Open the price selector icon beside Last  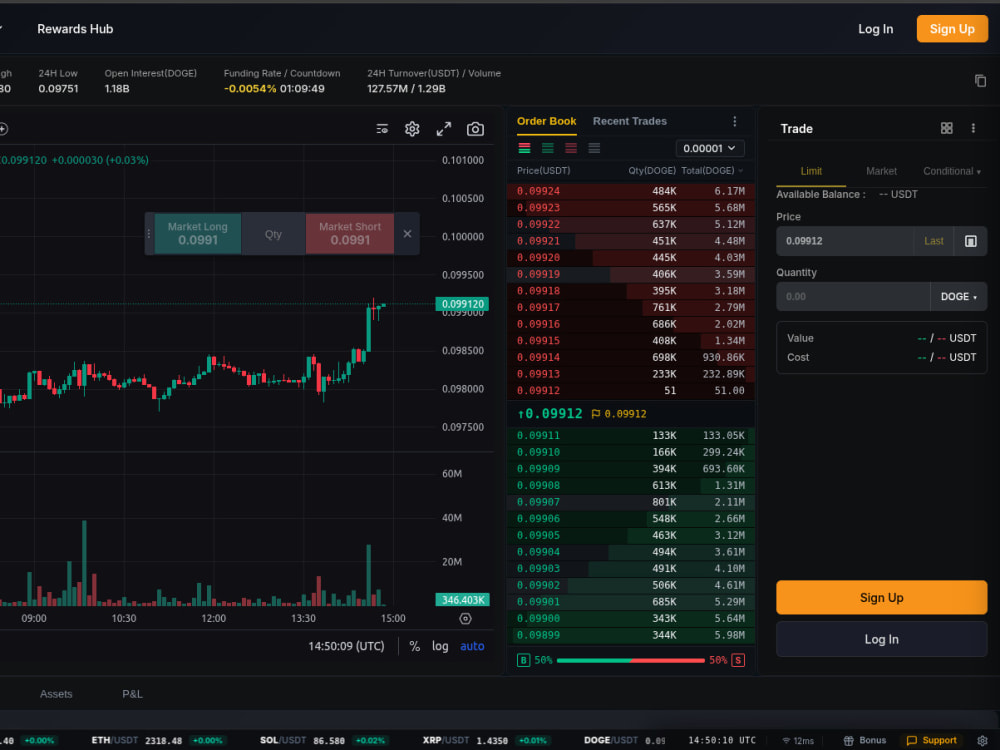pos(971,241)
